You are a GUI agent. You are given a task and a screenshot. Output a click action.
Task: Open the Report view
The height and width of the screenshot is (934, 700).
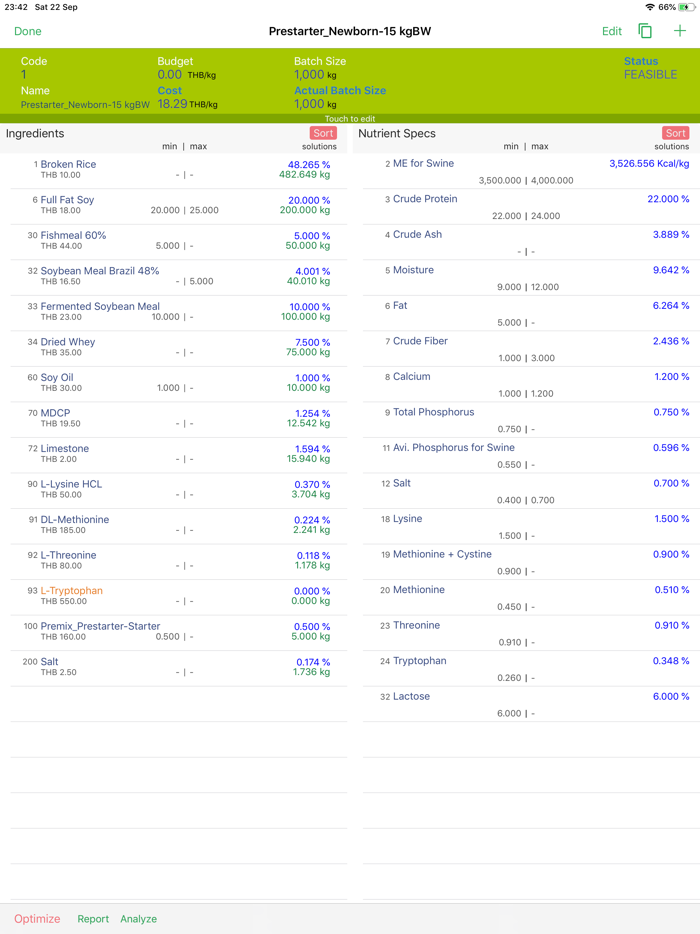[x=93, y=919]
